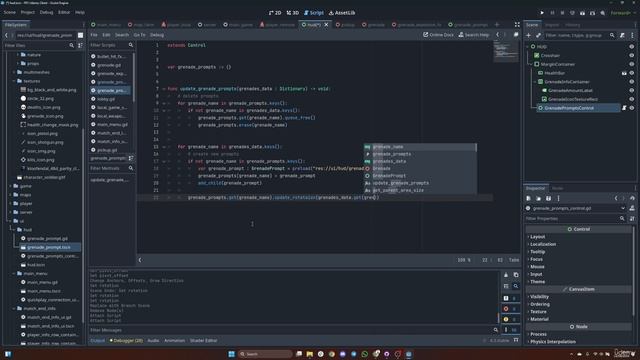Float the script editor window icon
The height and width of the screenshot is (360, 640).
(516, 35)
